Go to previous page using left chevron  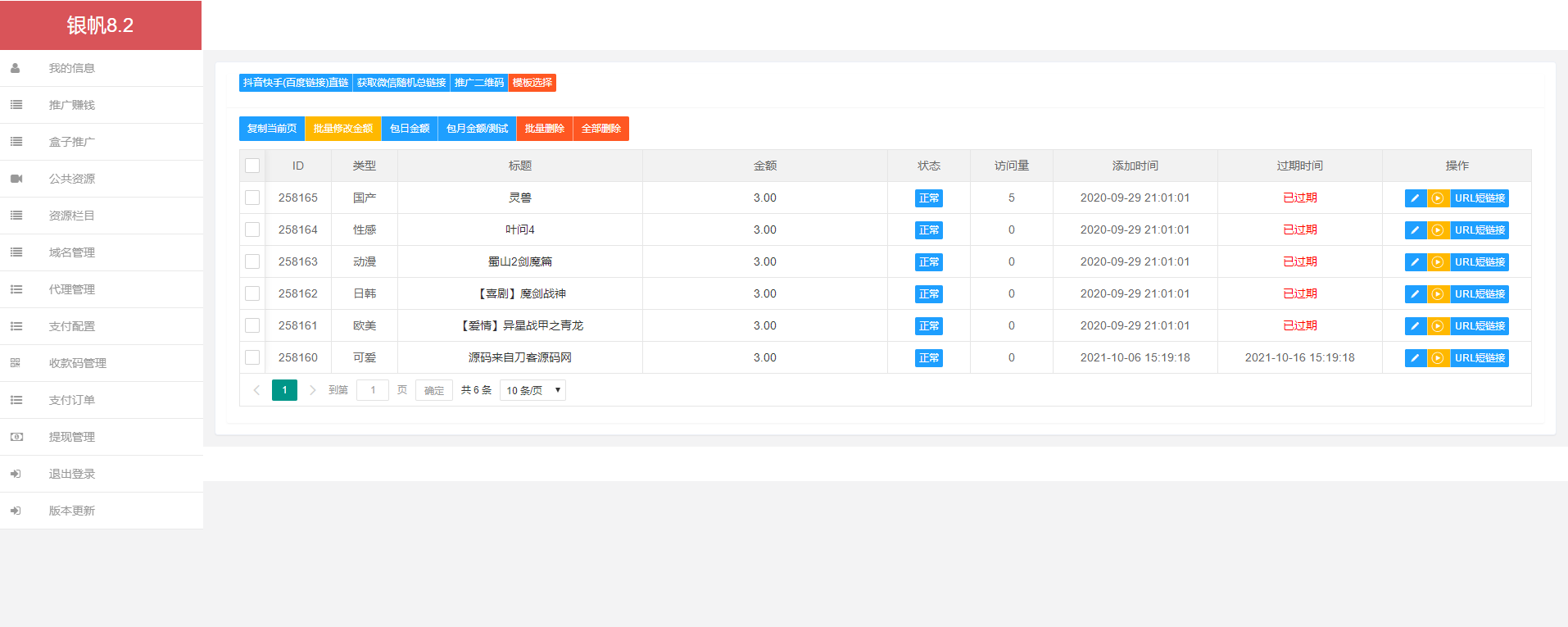pos(256,390)
